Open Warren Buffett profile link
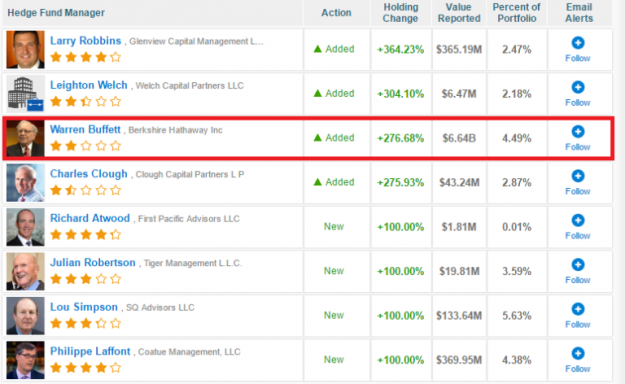 (85, 129)
